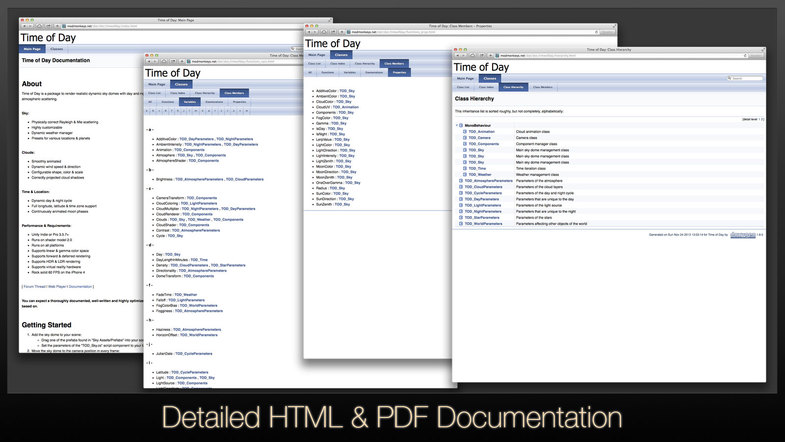Select Variables tab in Variables window
785x442 pixels.
click(x=190, y=102)
